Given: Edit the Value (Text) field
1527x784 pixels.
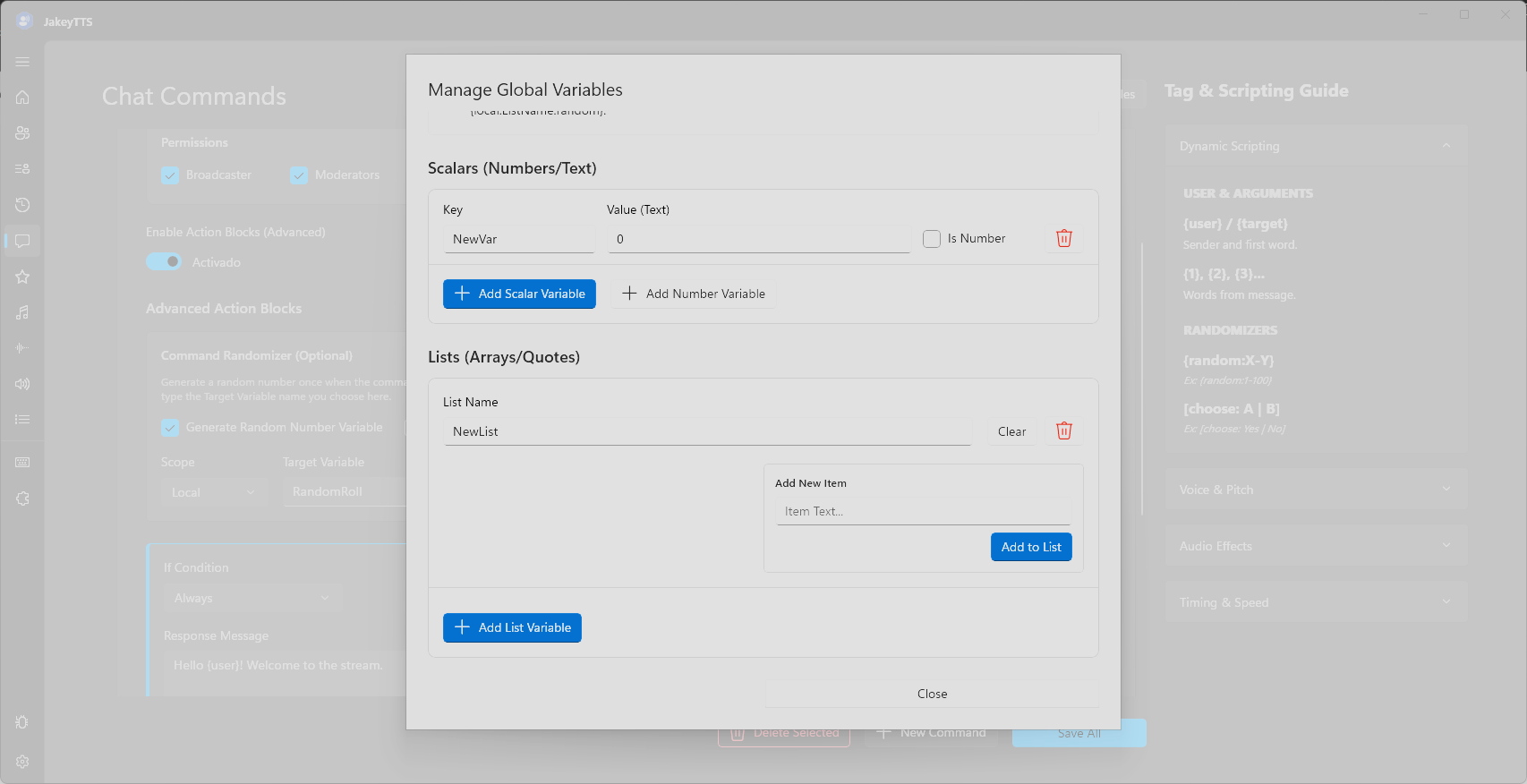Looking at the screenshot, I should pos(759,239).
